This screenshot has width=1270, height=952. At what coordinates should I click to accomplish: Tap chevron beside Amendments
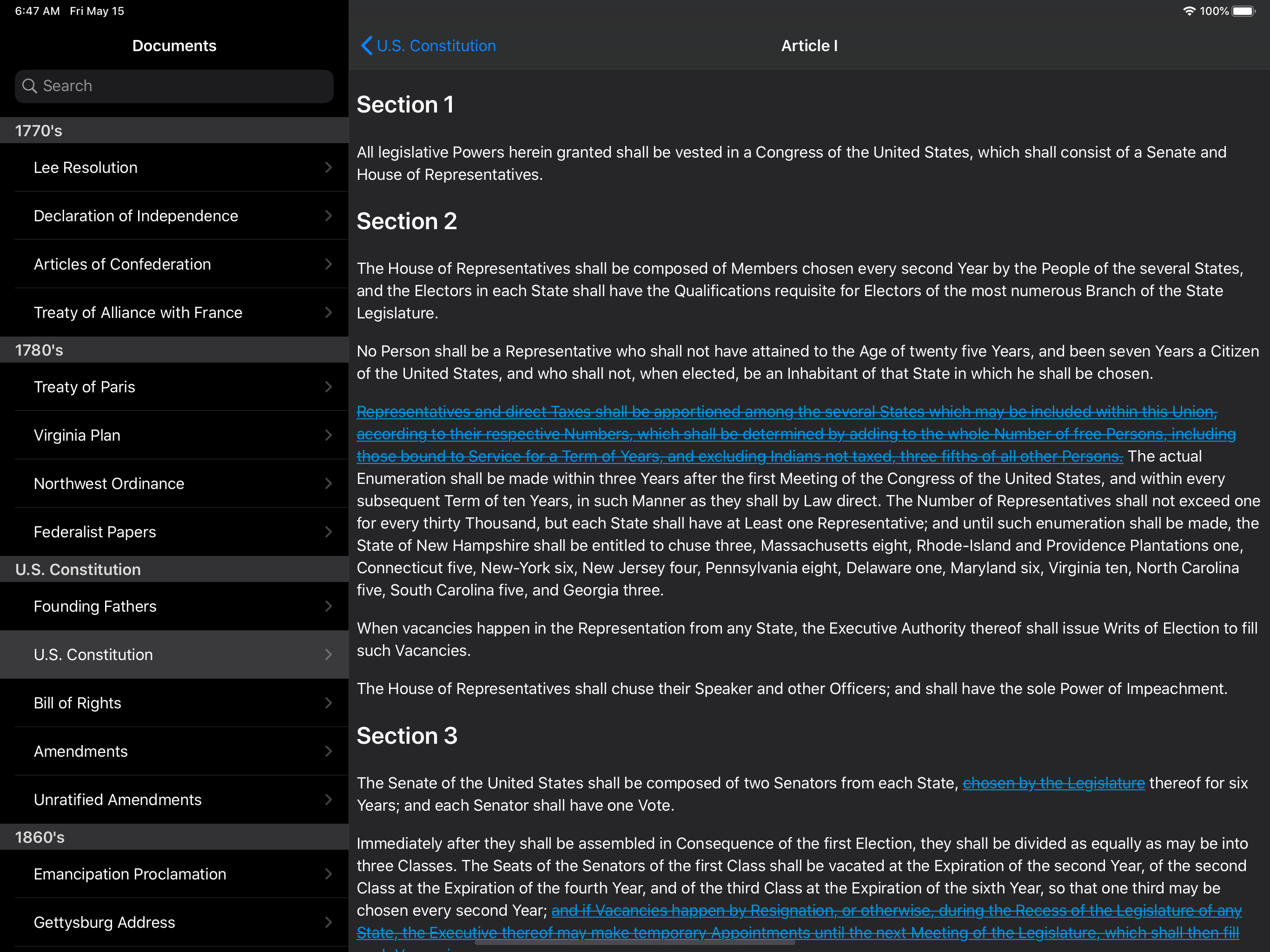(328, 750)
